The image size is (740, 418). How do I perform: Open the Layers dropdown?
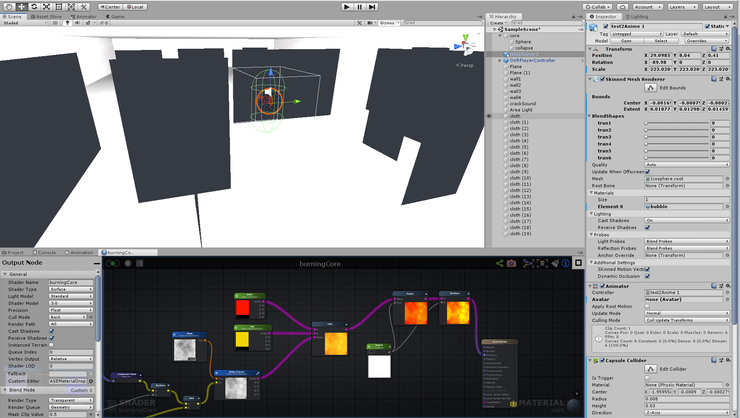682,7
